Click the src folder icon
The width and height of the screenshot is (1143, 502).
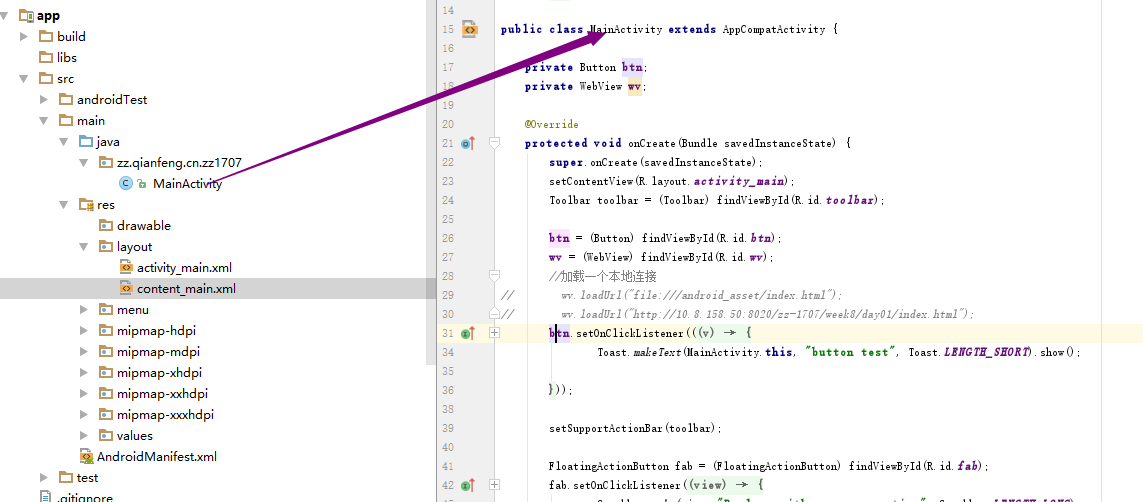coord(45,79)
